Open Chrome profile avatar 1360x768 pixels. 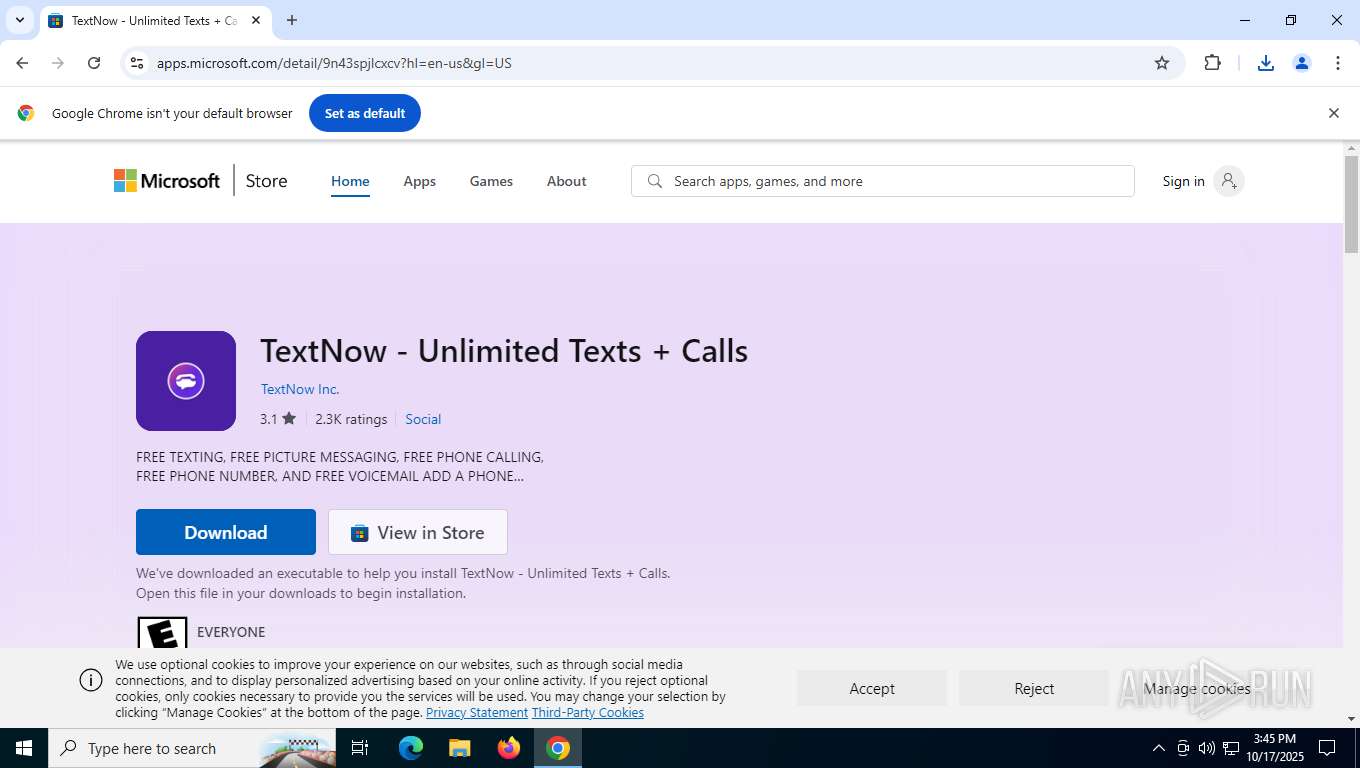coord(1302,63)
